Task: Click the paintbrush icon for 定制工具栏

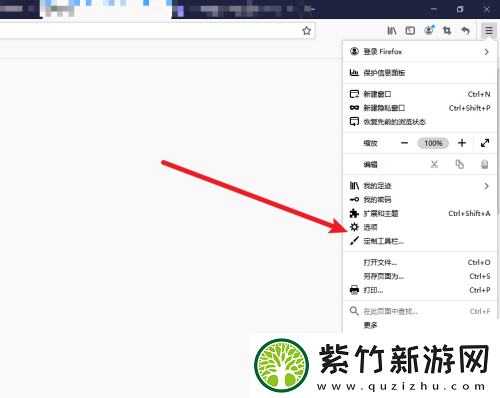Action: click(x=354, y=241)
